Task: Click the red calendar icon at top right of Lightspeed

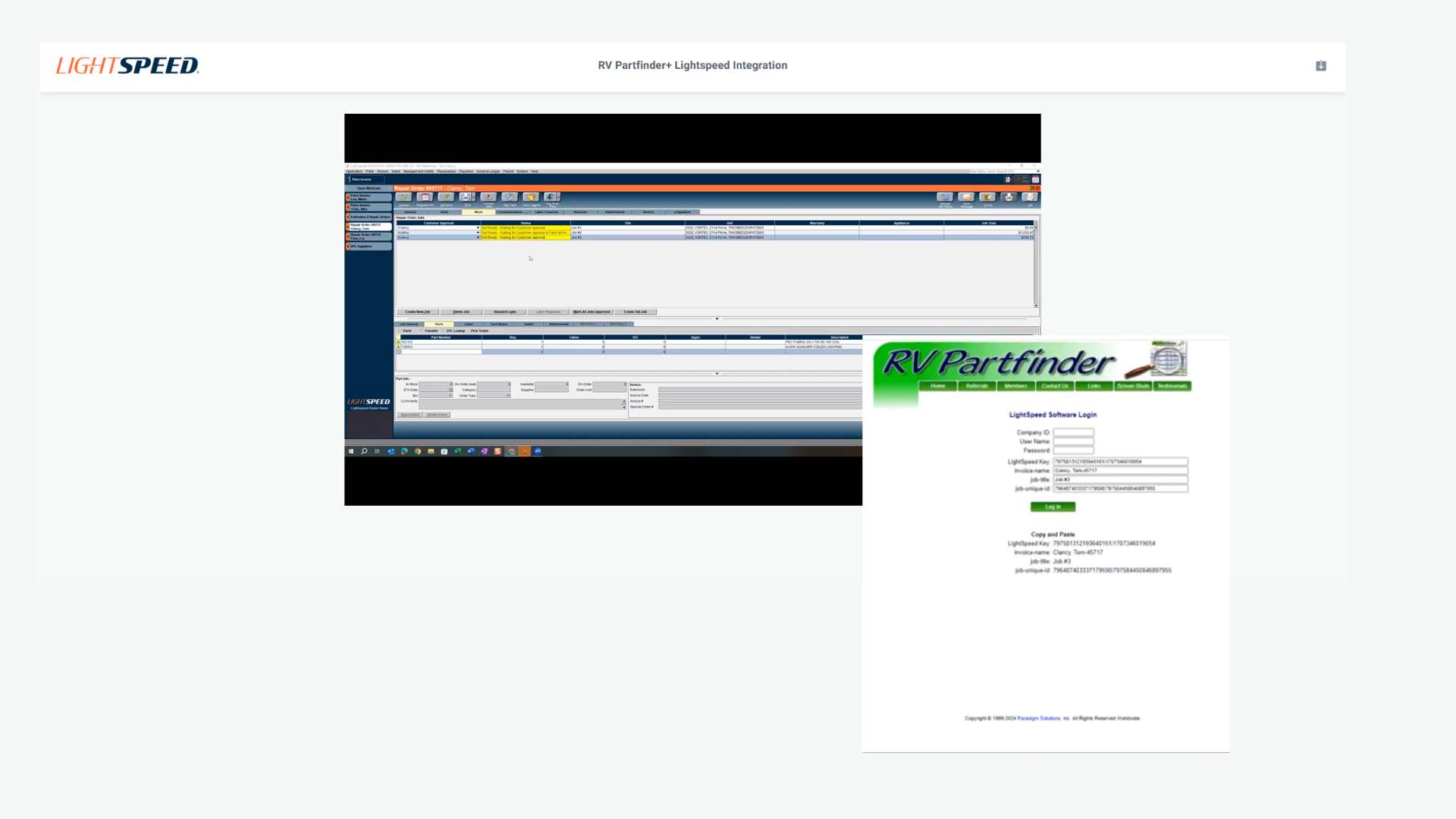Action: pyautogui.click(x=1035, y=179)
